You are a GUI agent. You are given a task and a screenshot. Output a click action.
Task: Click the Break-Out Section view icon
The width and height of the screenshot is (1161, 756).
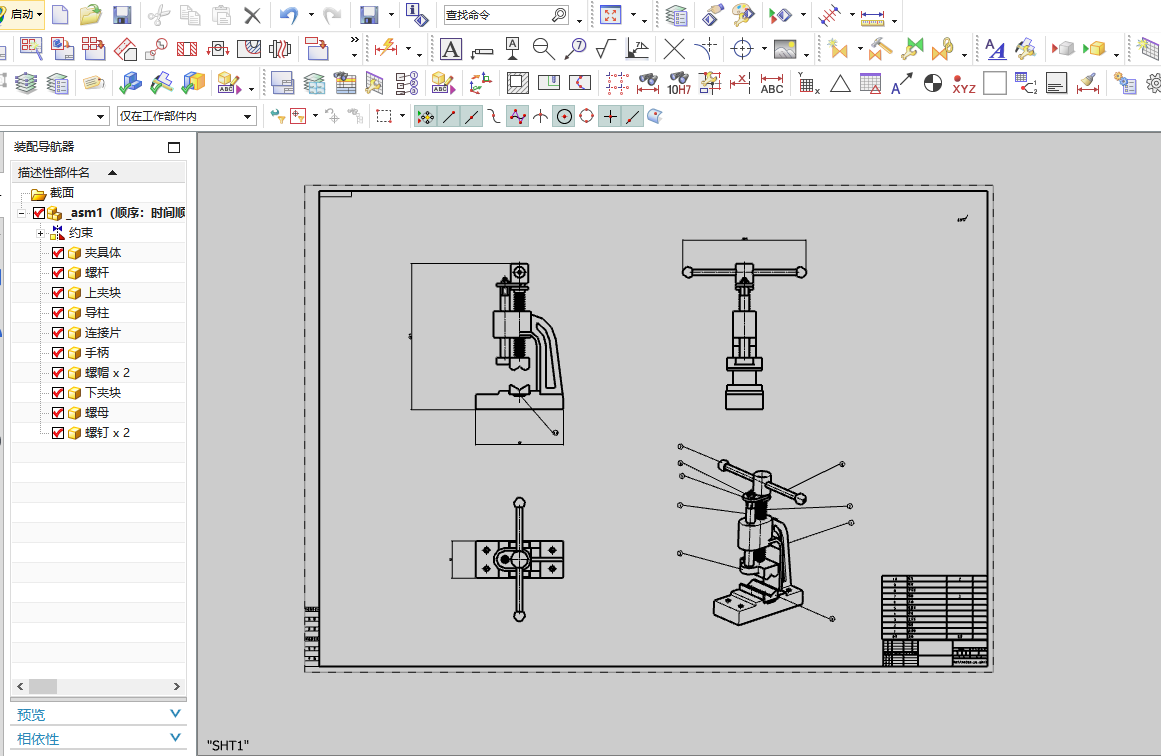click(x=249, y=49)
